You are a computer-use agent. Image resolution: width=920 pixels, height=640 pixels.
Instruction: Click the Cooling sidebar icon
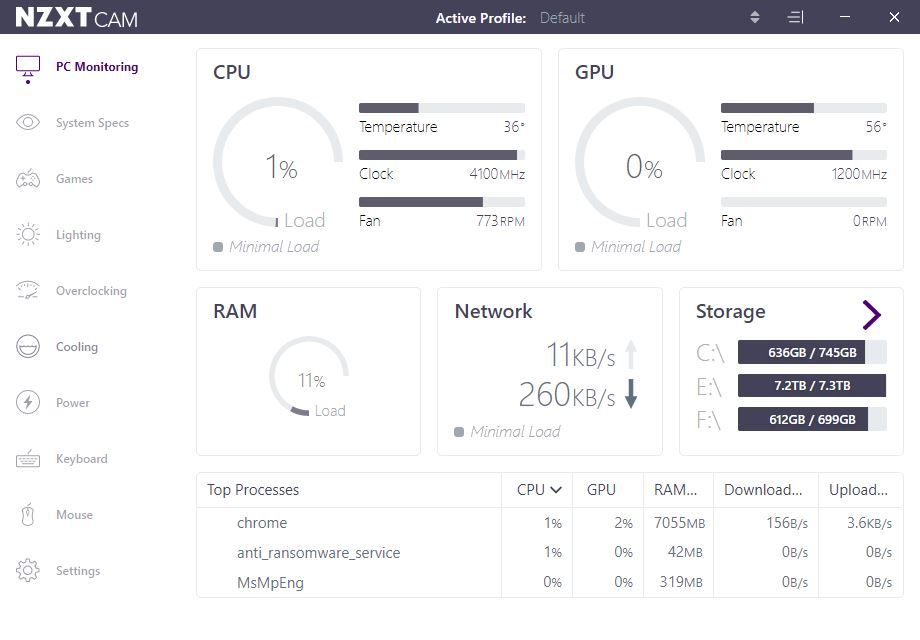(28, 347)
